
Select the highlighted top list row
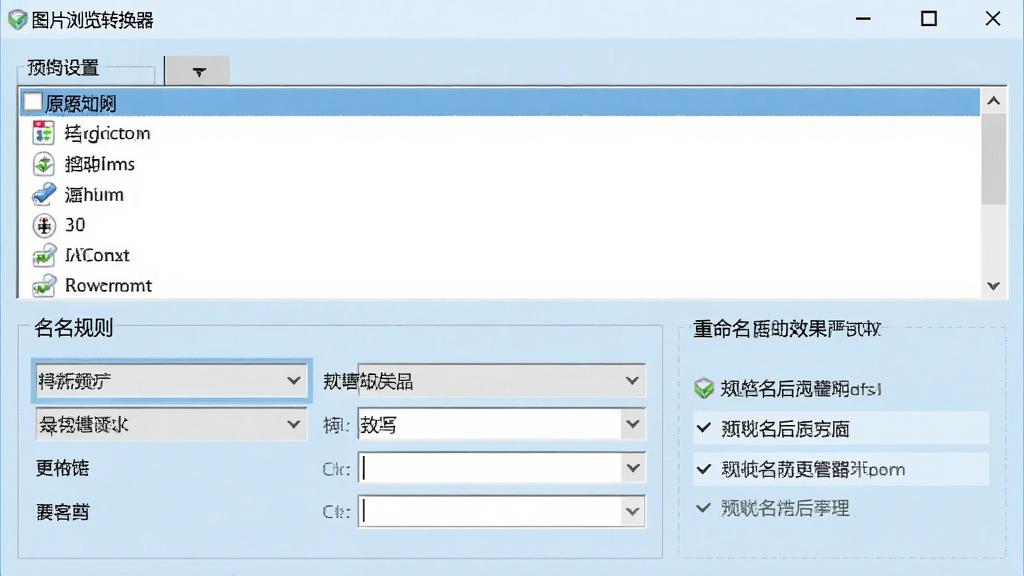(x=500, y=103)
